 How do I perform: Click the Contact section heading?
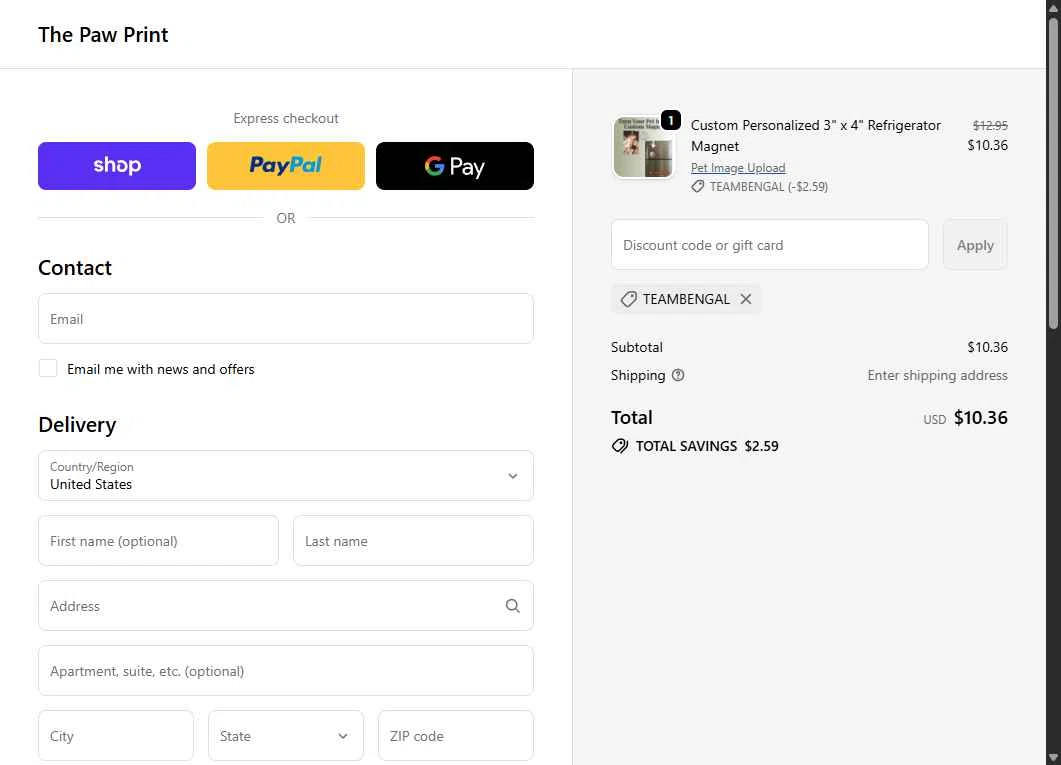point(74,268)
